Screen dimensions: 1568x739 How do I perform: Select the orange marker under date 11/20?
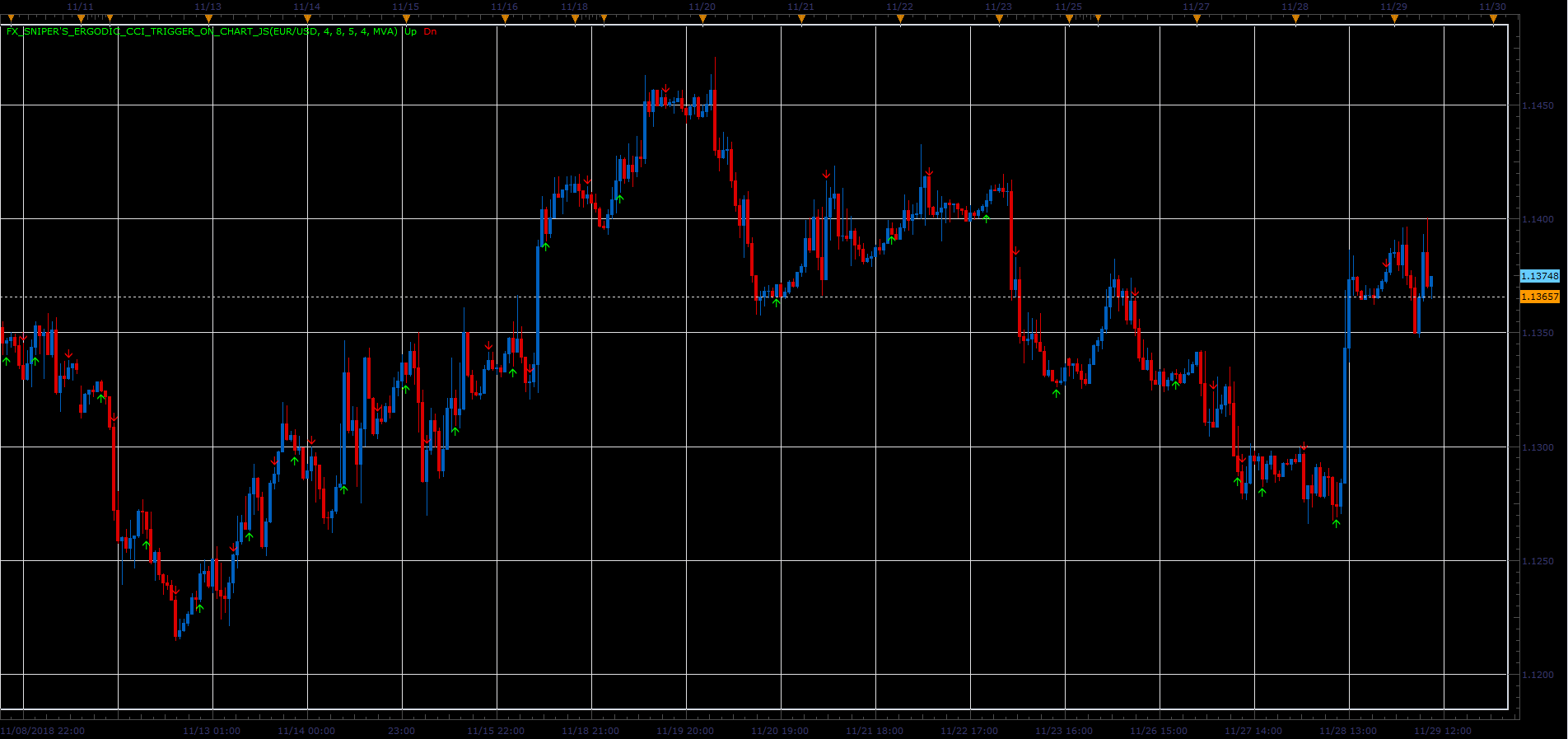(x=702, y=16)
